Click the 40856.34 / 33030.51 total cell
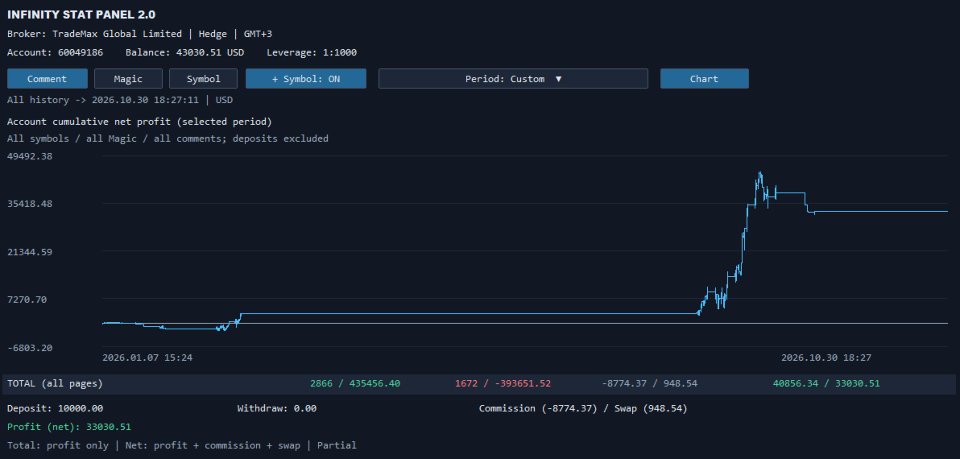This screenshot has width=960, height=459. tap(827, 384)
